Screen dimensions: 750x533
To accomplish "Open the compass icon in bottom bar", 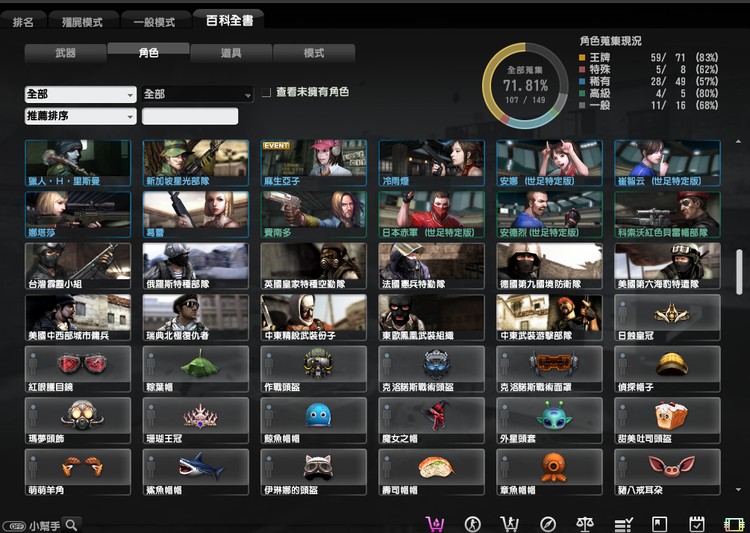I will click(548, 525).
